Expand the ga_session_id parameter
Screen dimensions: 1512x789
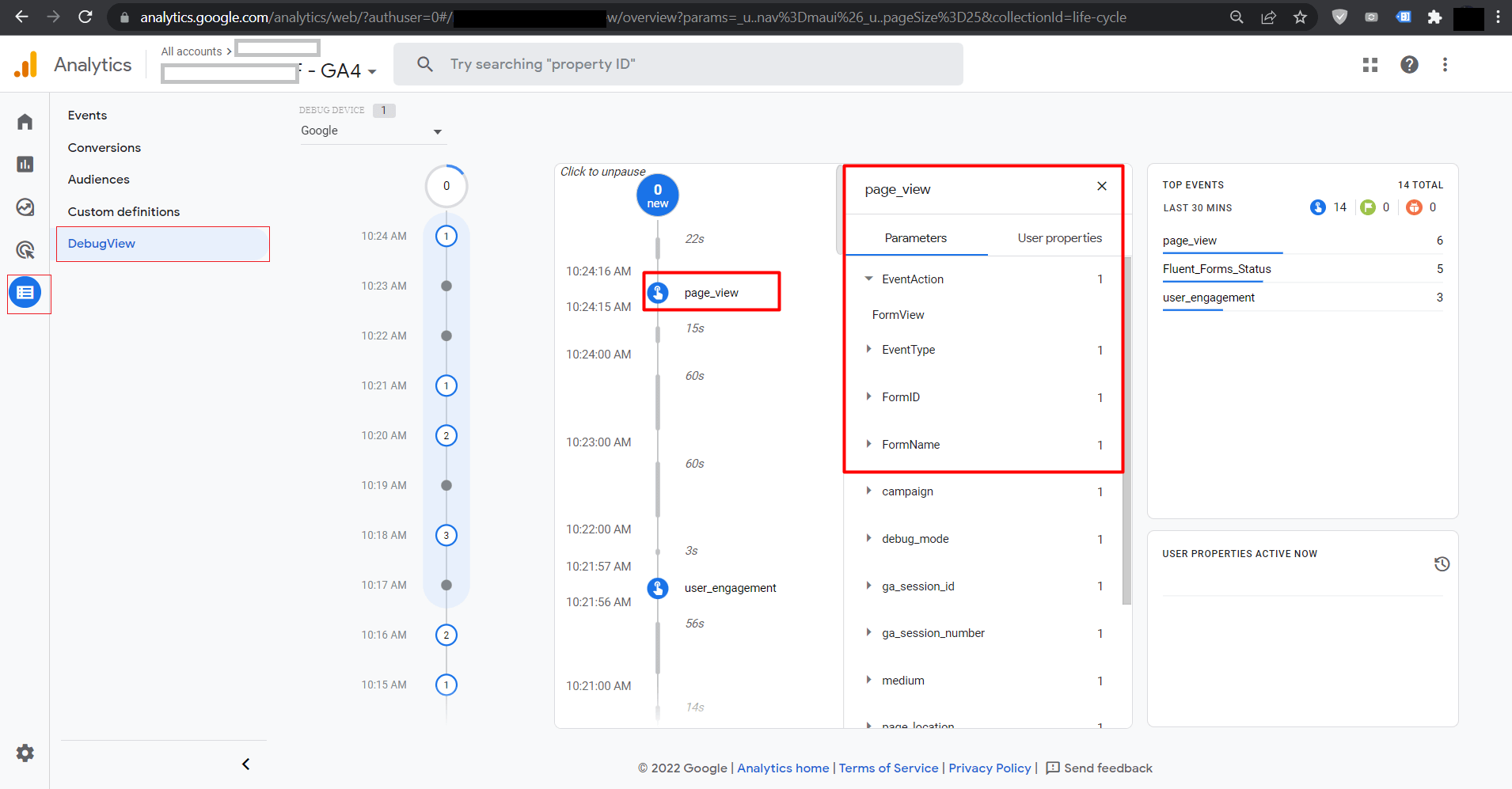[x=868, y=586]
